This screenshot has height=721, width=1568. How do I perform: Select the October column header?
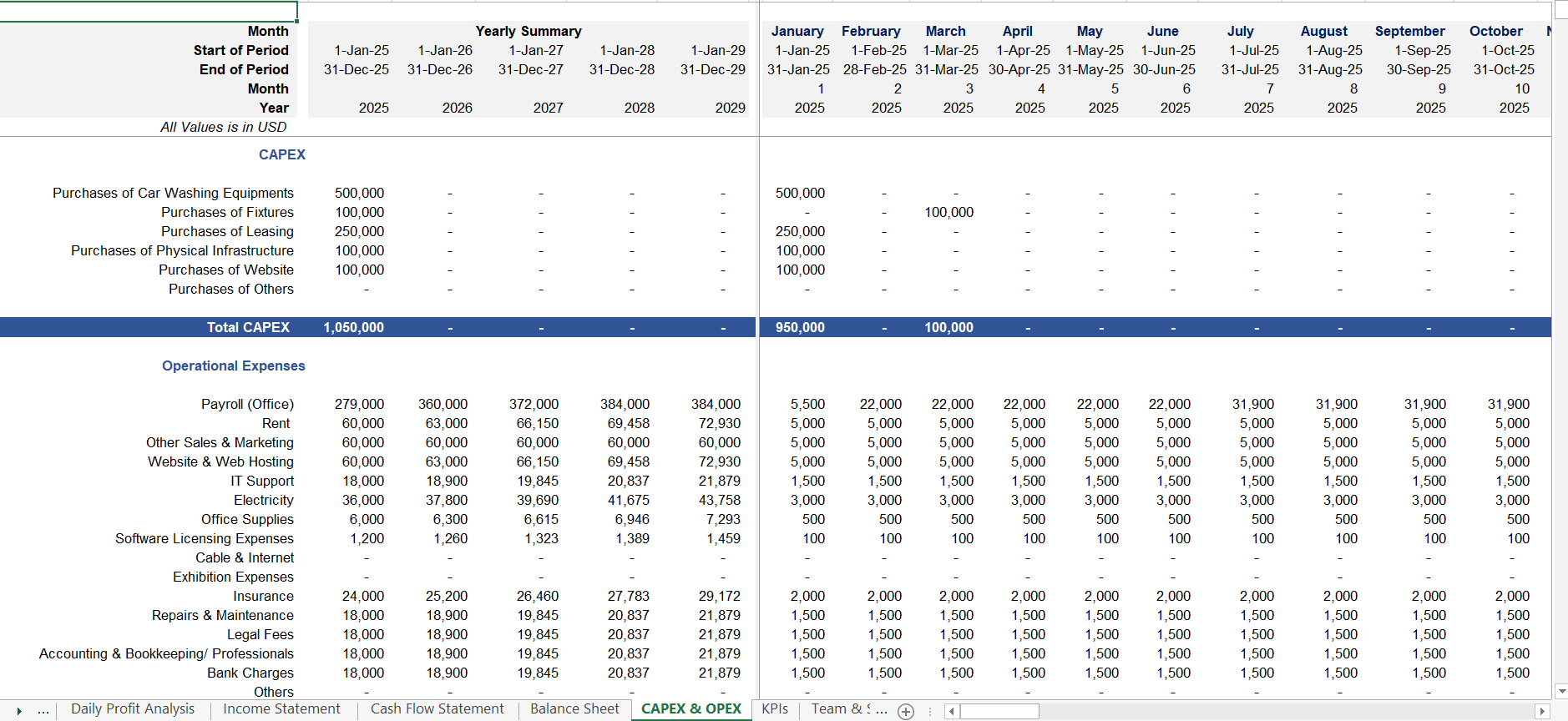pyautogui.click(x=1495, y=31)
